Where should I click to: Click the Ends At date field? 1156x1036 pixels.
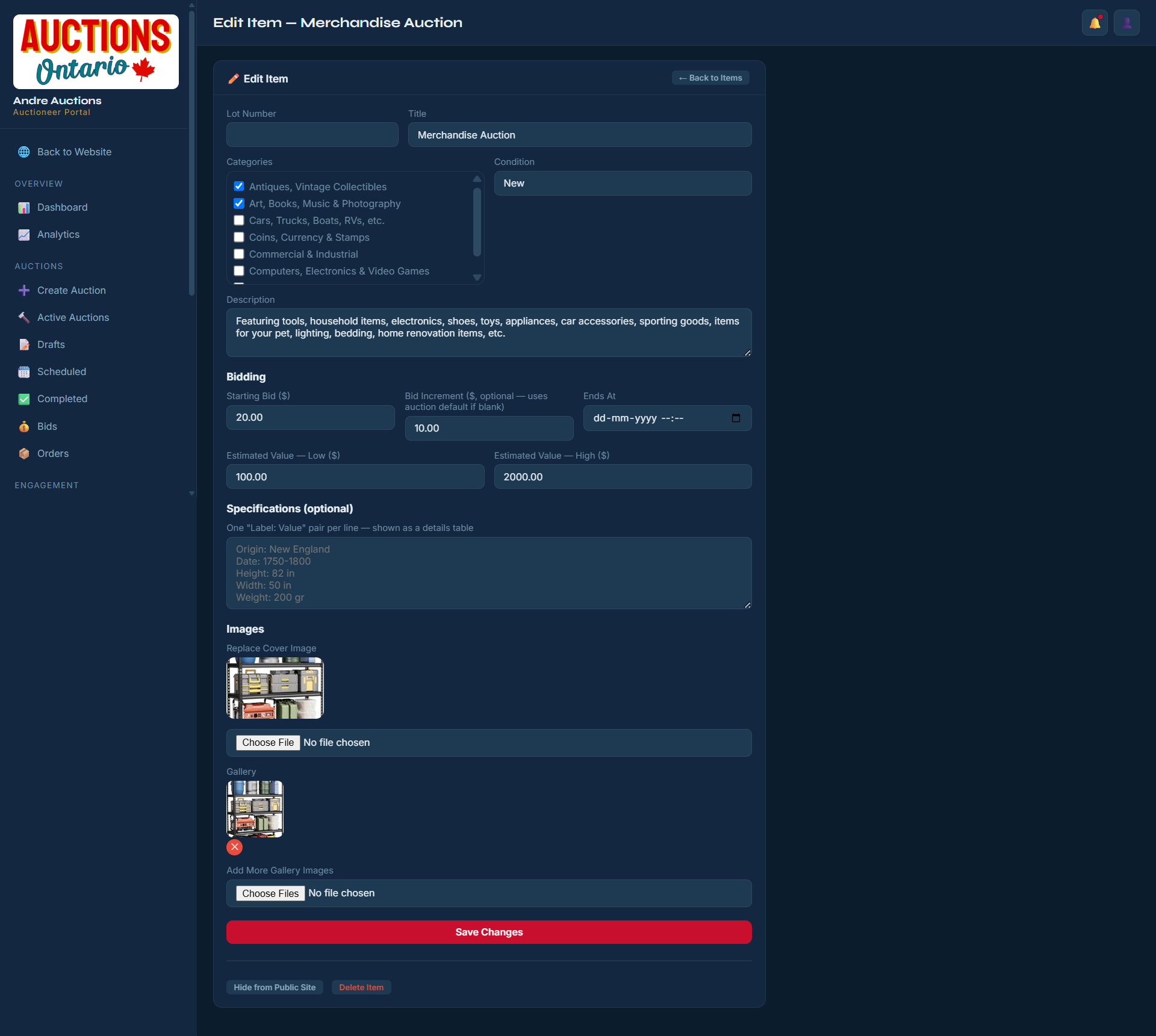point(667,418)
